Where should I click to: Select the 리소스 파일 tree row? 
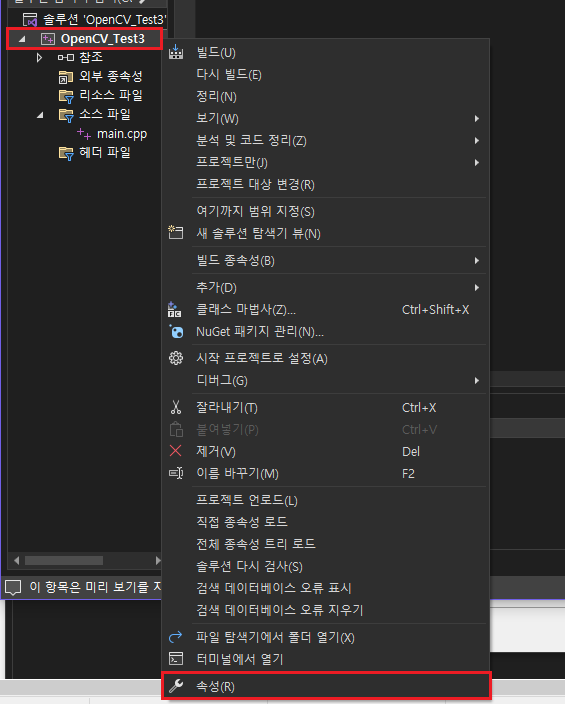pyautogui.click(x=85, y=96)
